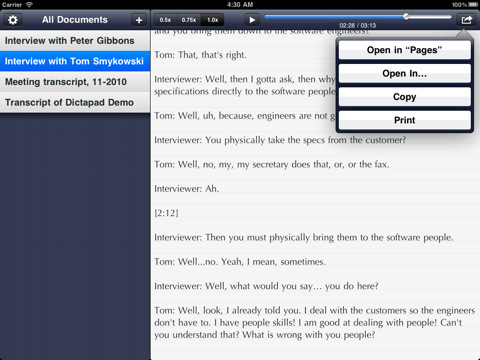Open Transcript of Dictapad Demo
The image size is (480, 360).
tap(75, 102)
